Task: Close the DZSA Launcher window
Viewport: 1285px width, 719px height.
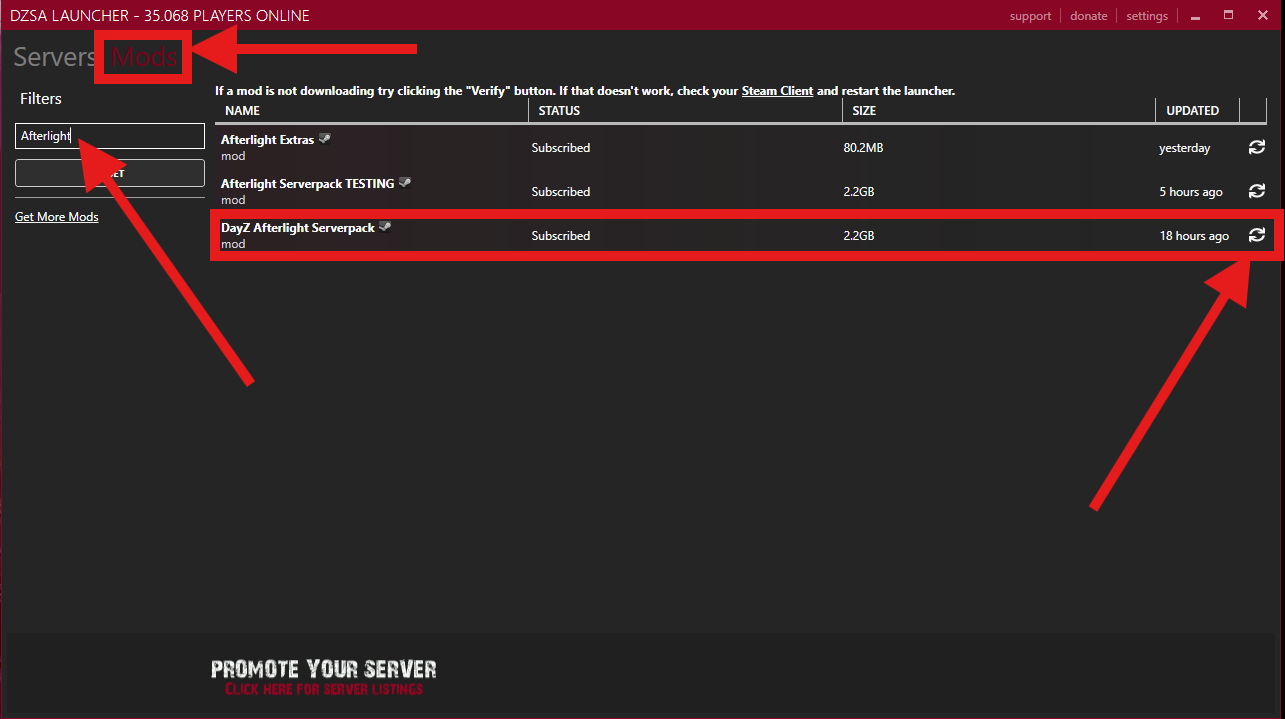Action: pos(1263,15)
